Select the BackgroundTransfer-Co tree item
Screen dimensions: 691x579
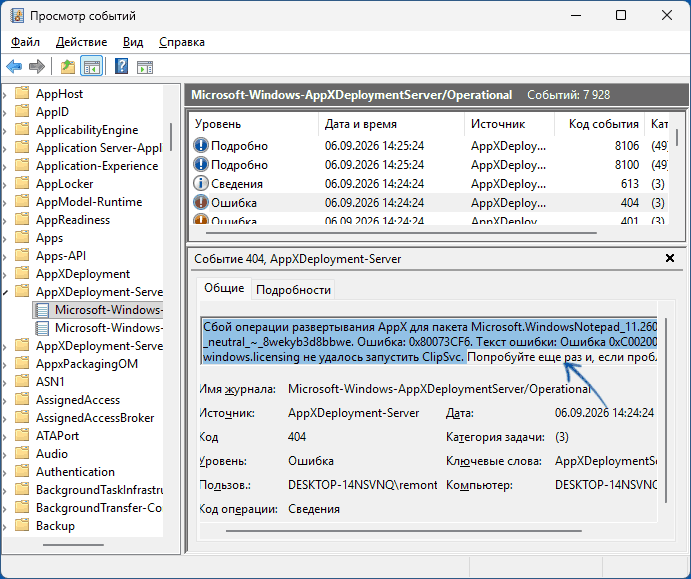(99, 508)
